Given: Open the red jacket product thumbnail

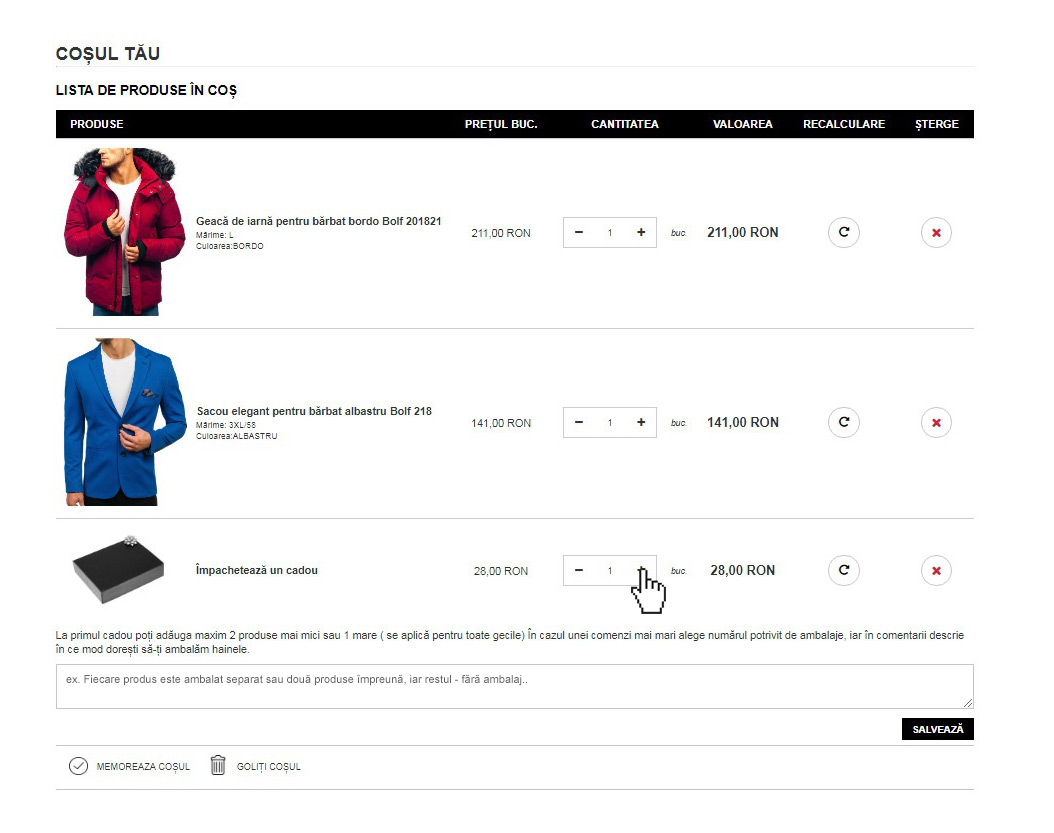Looking at the screenshot, I should (123, 232).
